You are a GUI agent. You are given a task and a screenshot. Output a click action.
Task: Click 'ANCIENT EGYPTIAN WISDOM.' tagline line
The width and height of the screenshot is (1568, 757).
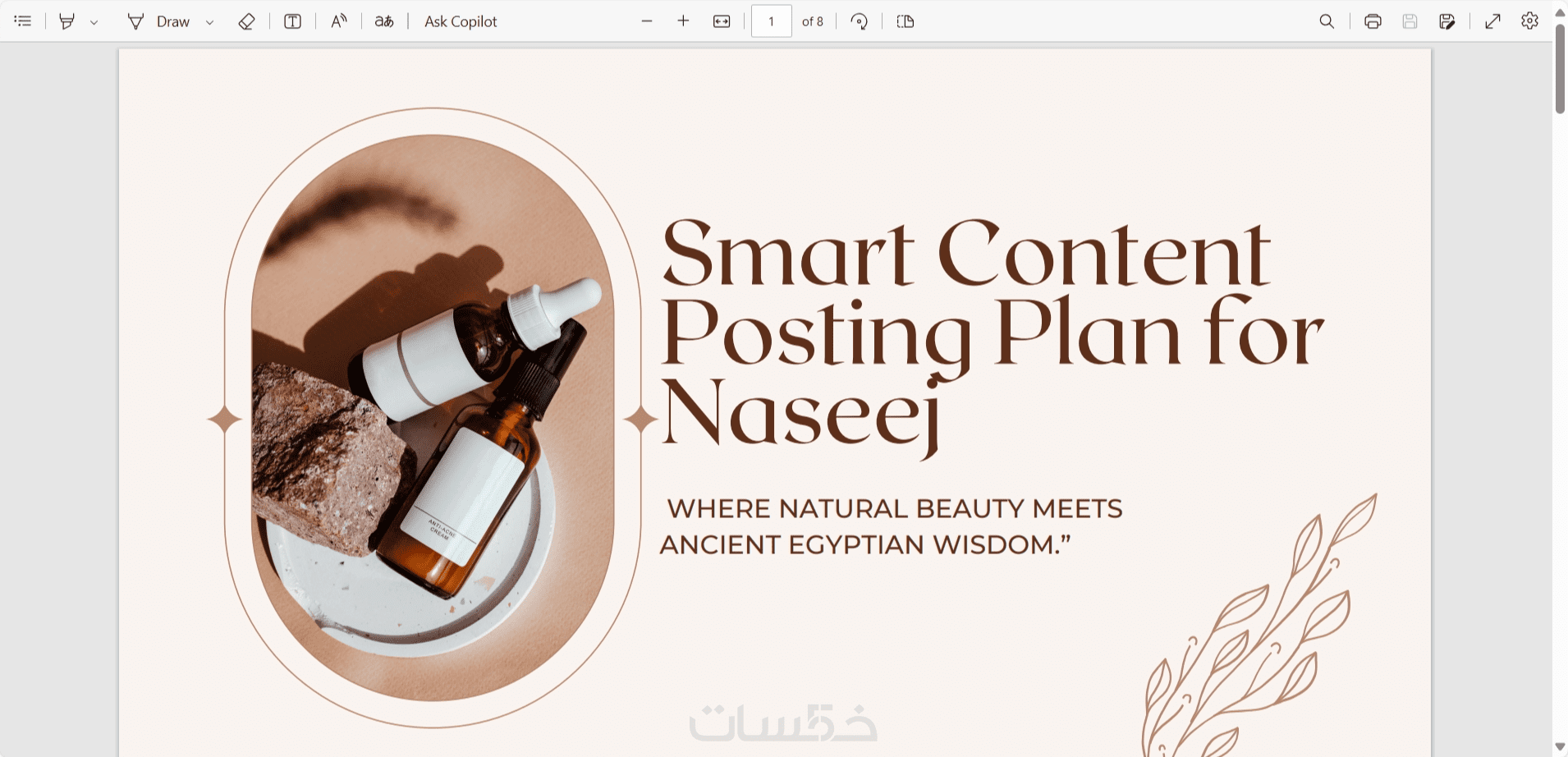point(865,545)
